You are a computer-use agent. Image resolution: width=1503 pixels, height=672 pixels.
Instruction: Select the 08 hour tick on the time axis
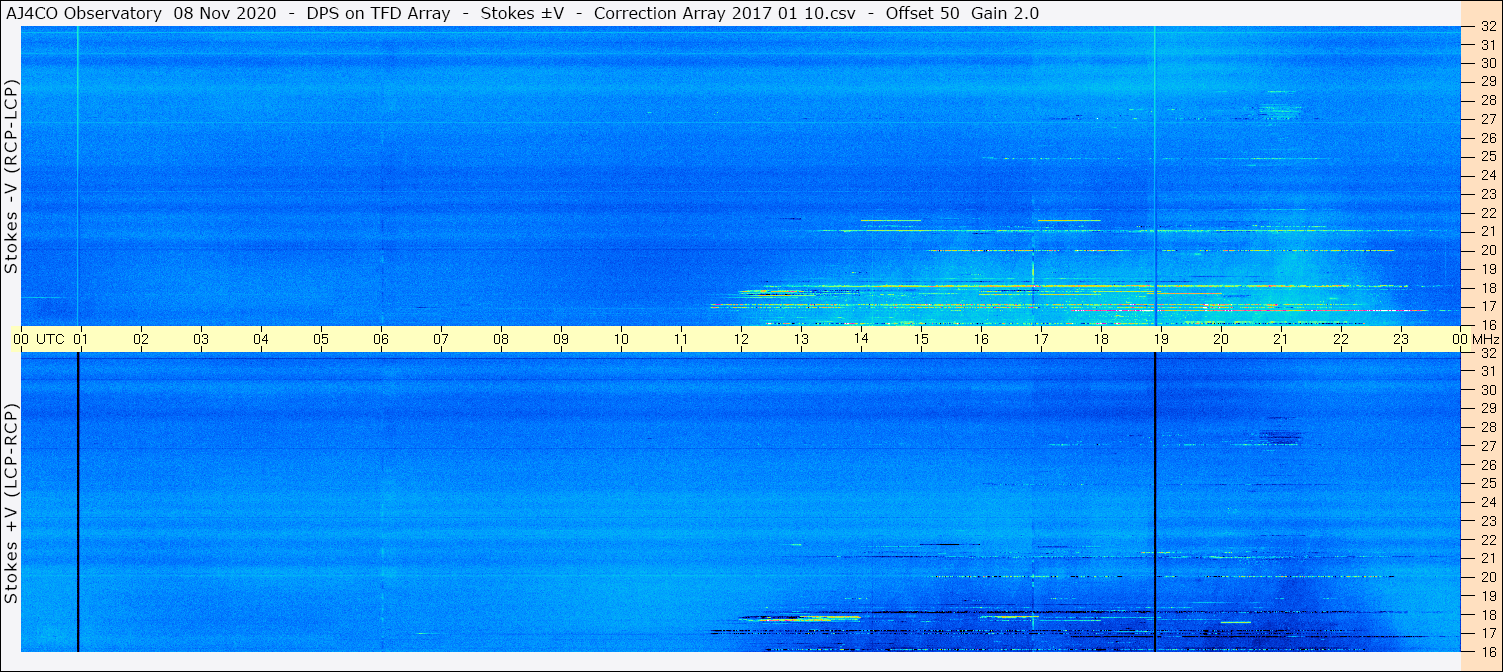pyautogui.click(x=501, y=339)
